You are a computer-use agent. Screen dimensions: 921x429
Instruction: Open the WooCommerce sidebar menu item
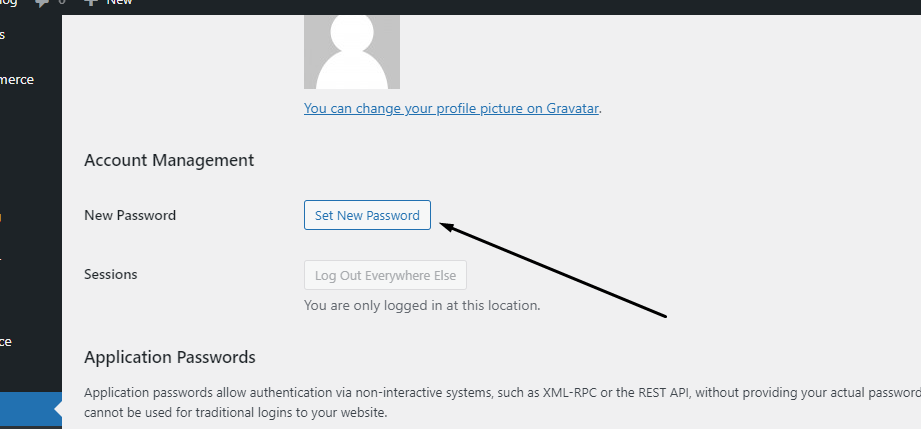click(16, 79)
